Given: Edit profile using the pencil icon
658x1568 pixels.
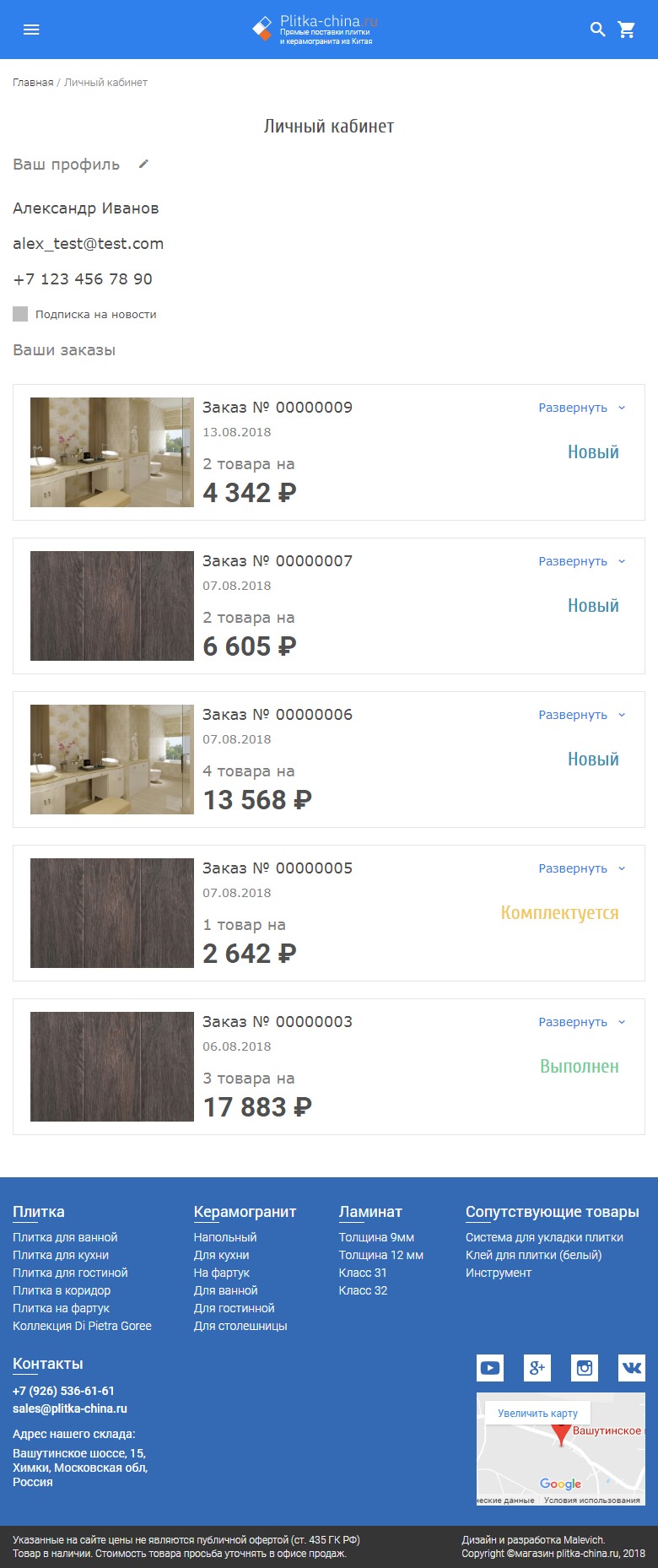Looking at the screenshot, I should pyautogui.click(x=143, y=164).
